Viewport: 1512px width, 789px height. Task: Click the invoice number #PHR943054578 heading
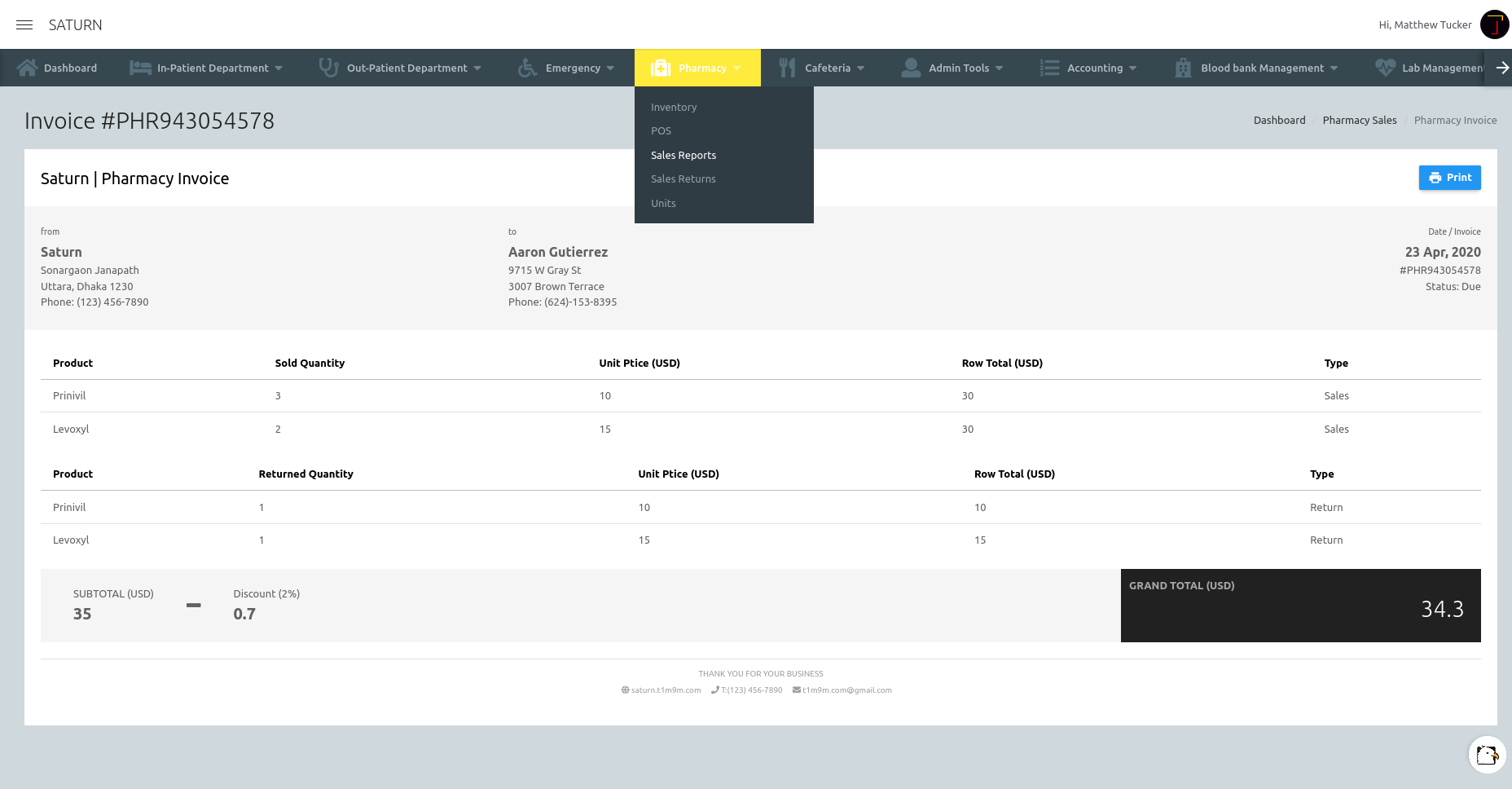coord(149,121)
